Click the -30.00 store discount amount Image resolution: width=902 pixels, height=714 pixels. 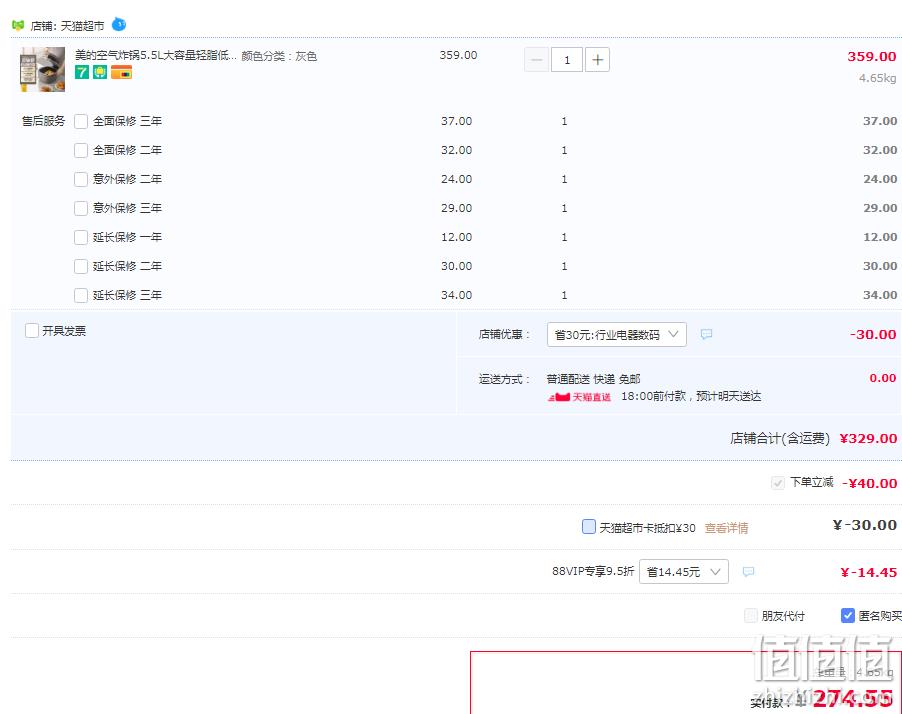[x=873, y=334]
